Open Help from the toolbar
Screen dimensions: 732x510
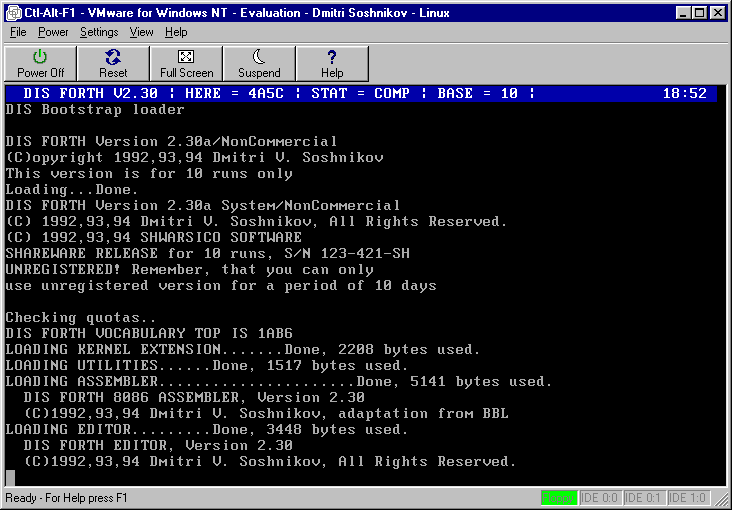pos(332,64)
